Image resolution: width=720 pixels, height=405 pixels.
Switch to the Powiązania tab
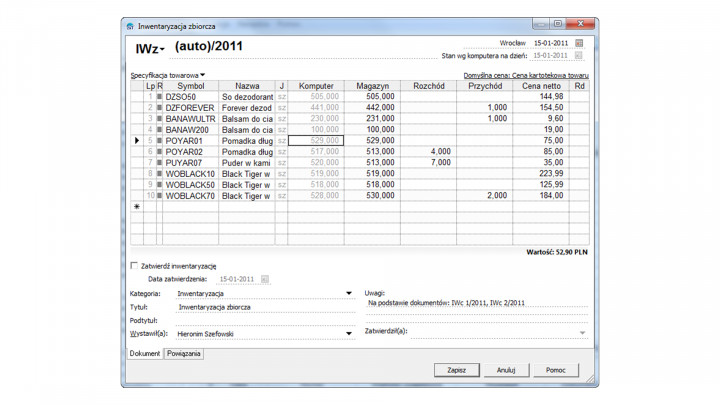[x=184, y=354]
